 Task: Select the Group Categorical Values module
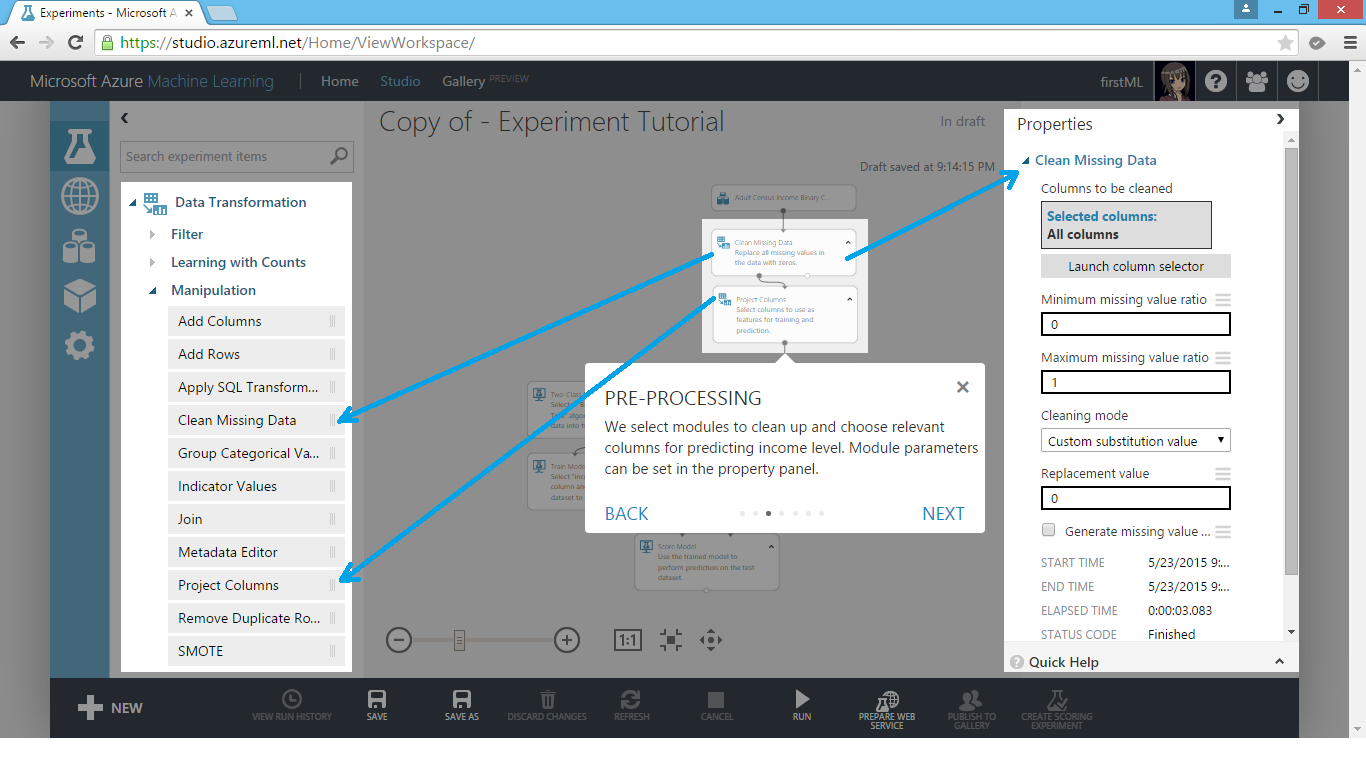point(256,453)
